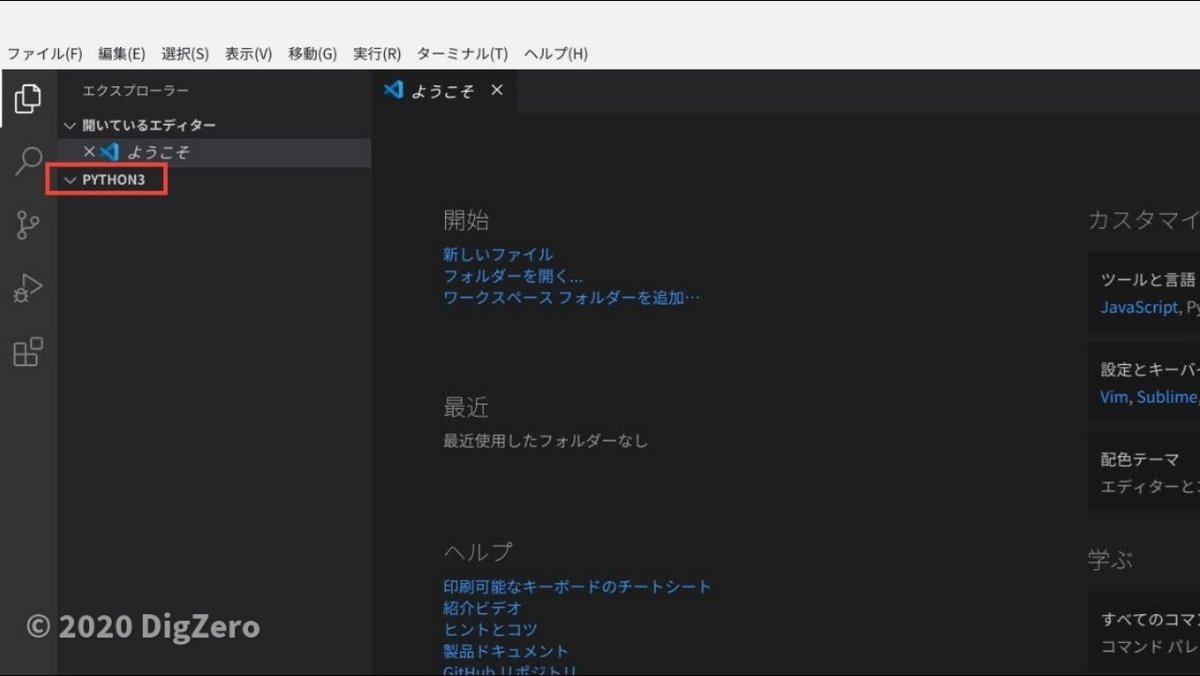This screenshot has height=676, width=1200.
Task: Click the VS Code logo on the Welcome tab
Action: (393, 90)
